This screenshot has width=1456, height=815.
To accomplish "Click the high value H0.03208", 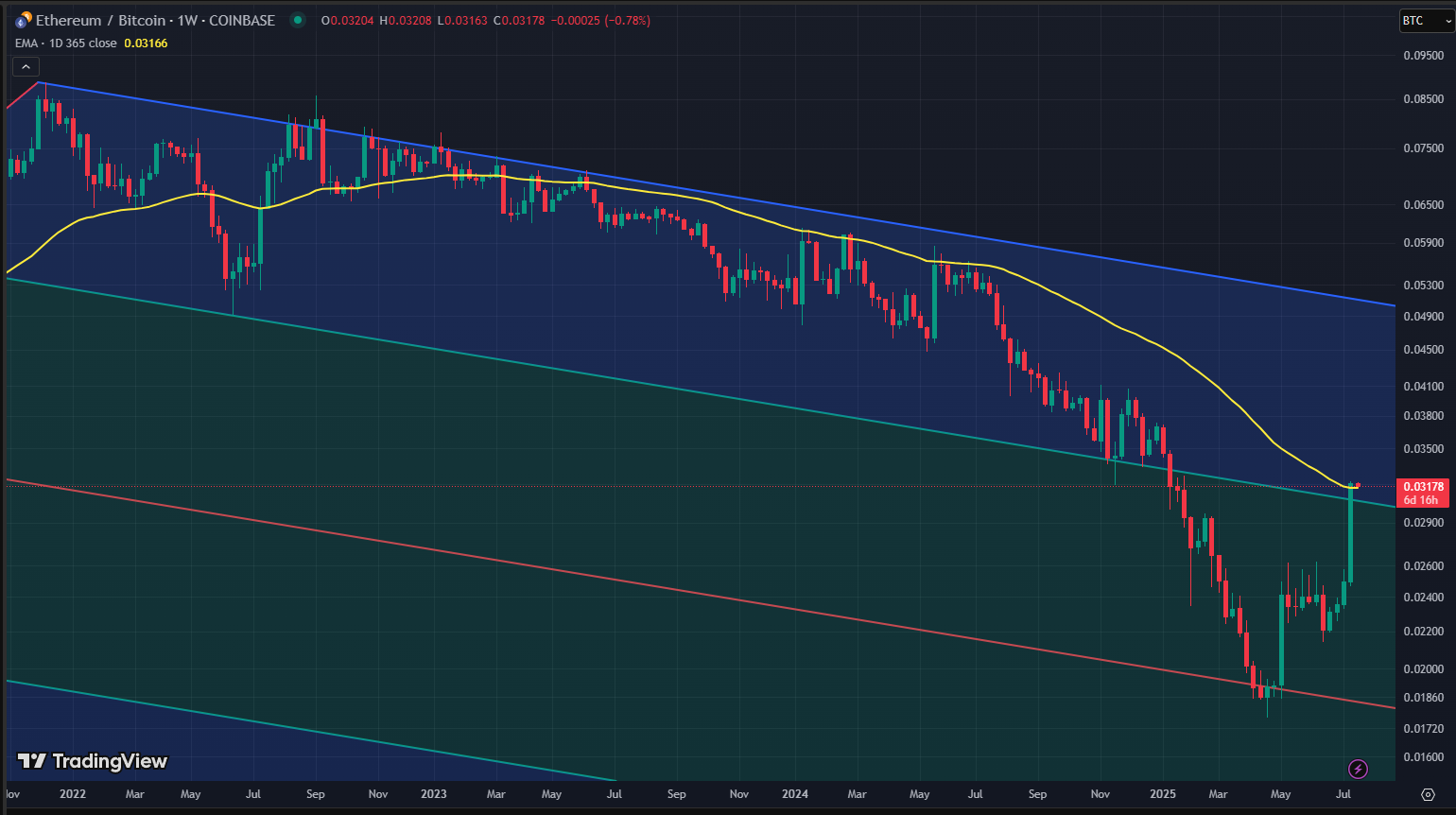I will (x=406, y=21).
